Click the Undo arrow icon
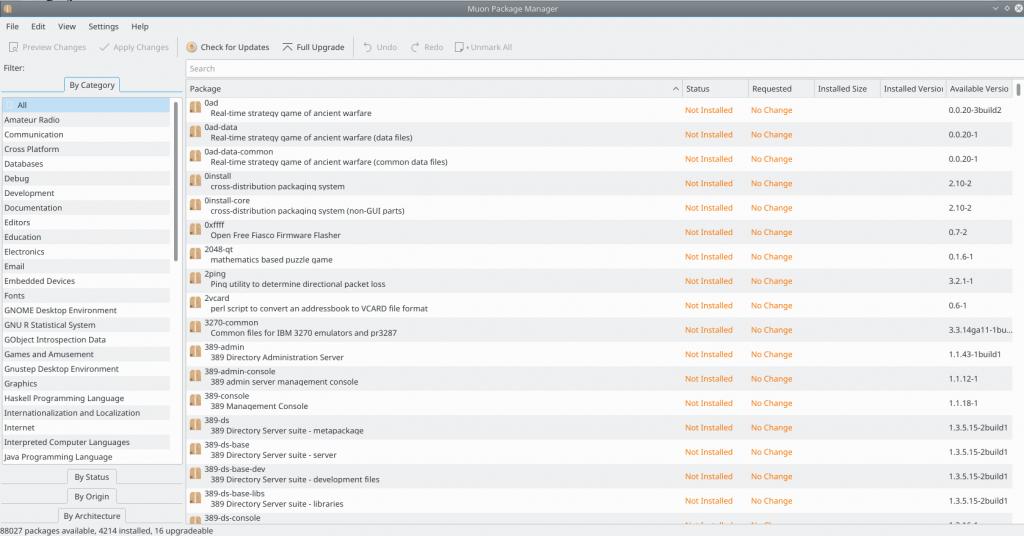1024x536 pixels. pos(368,47)
